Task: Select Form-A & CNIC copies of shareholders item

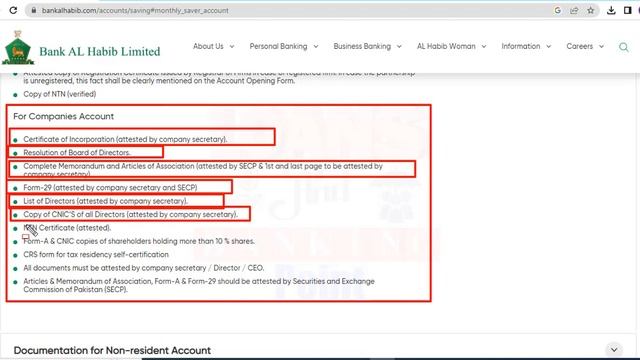Action: click(x=139, y=241)
